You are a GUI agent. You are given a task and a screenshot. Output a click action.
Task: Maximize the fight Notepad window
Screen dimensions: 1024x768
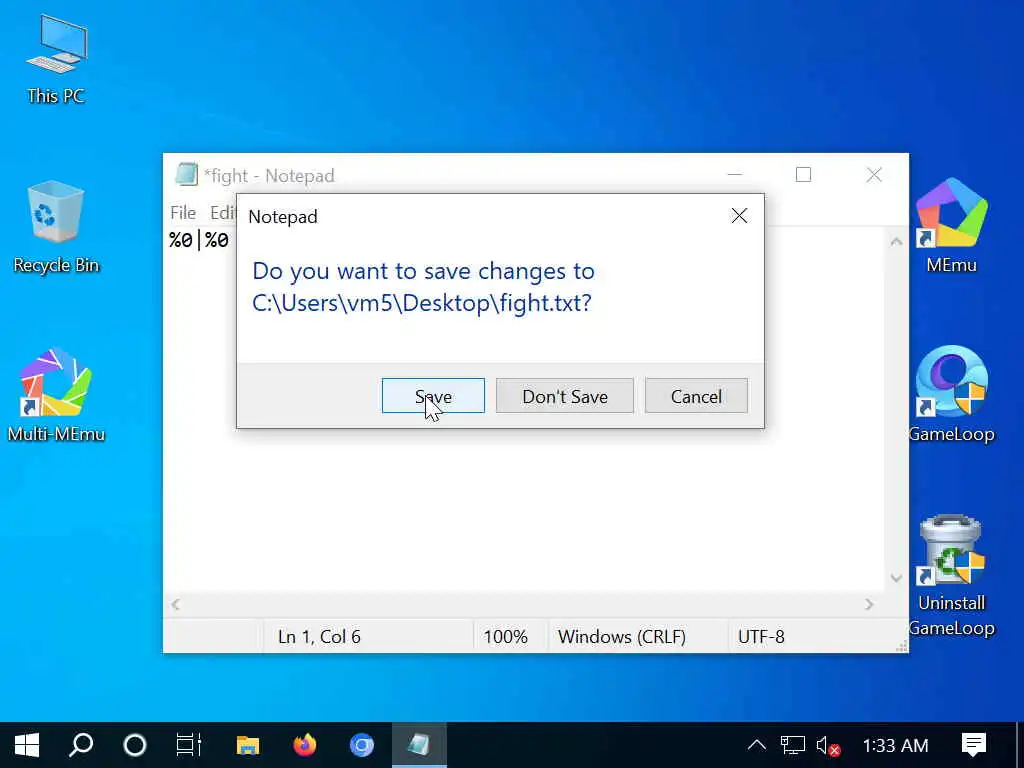[x=804, y=174]
